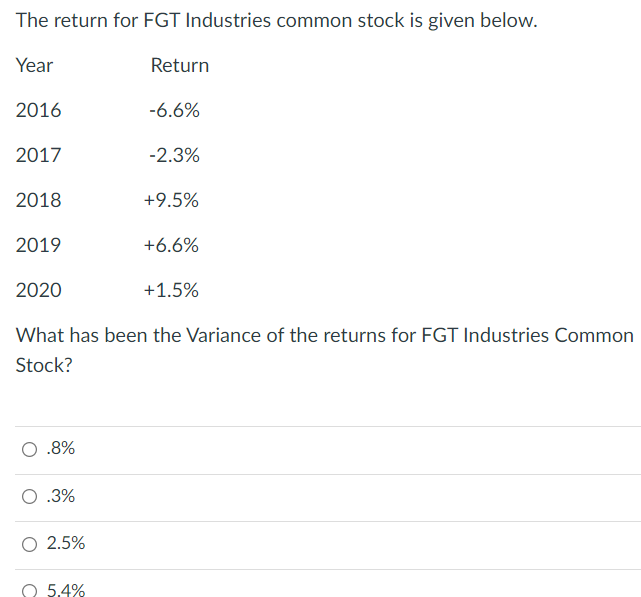The width and height of the screenshot is (641, 597).
Task: Choose the 2.5% radio option
Action: [x=30, y=544]
